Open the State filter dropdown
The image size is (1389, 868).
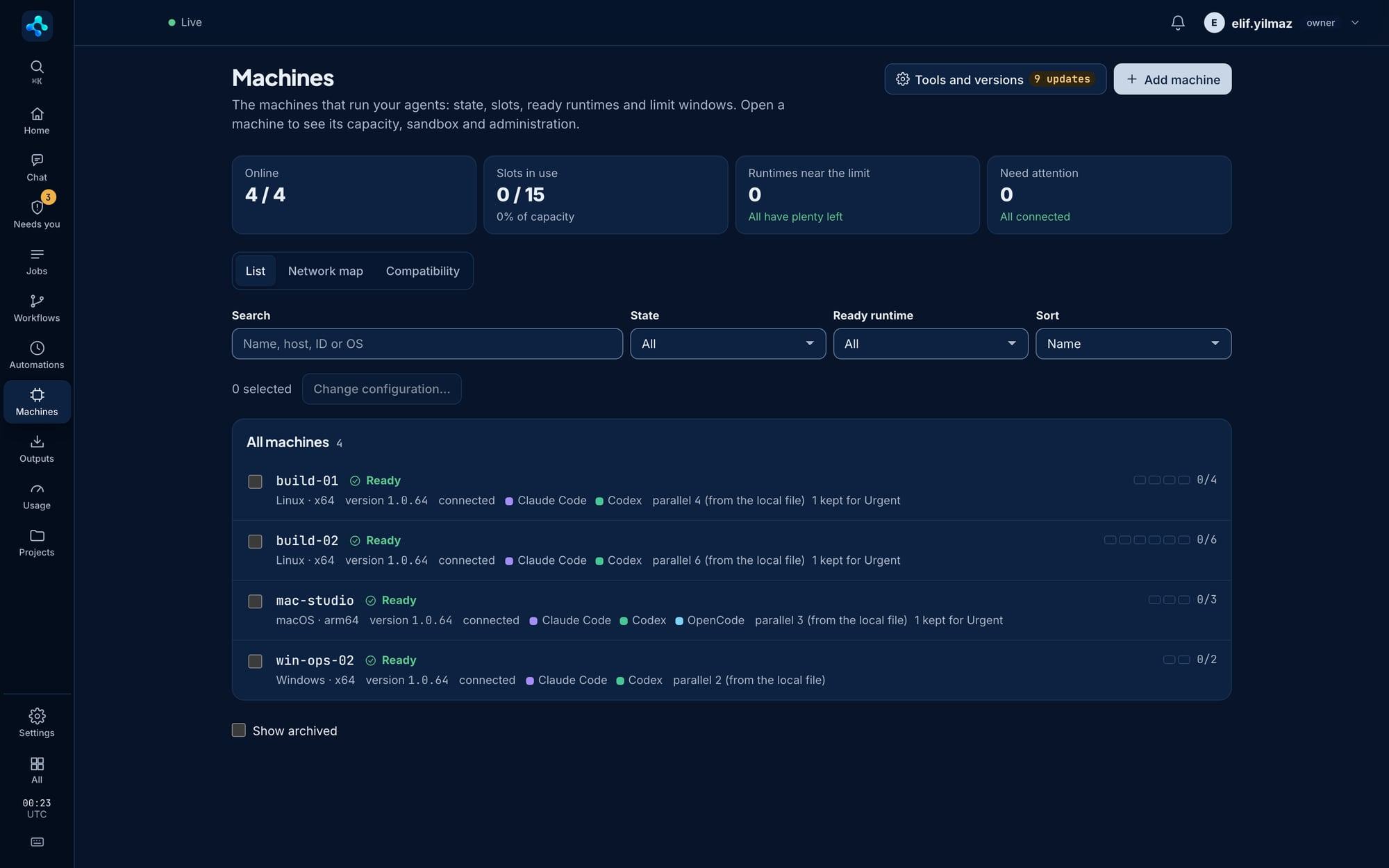pos(728,344)
